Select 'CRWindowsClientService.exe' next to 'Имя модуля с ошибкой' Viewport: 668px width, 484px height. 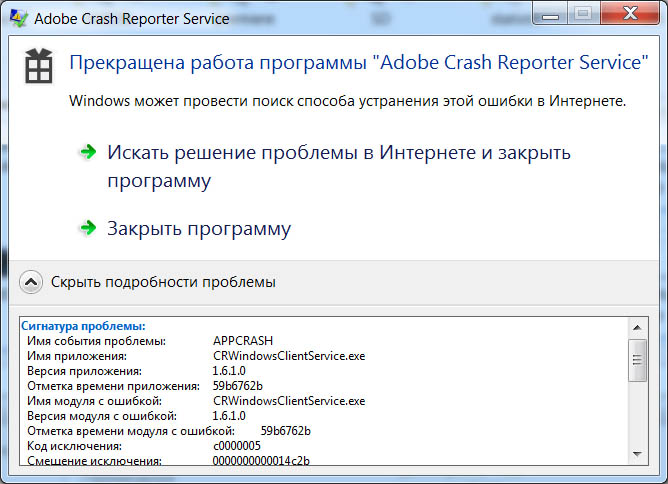[289, 401]
